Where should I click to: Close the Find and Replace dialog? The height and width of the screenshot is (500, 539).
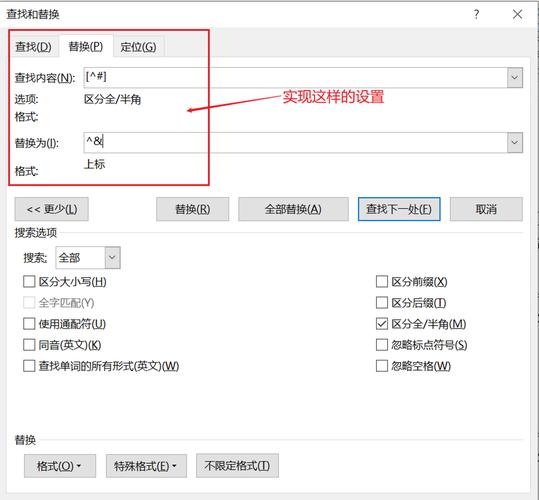517,14
